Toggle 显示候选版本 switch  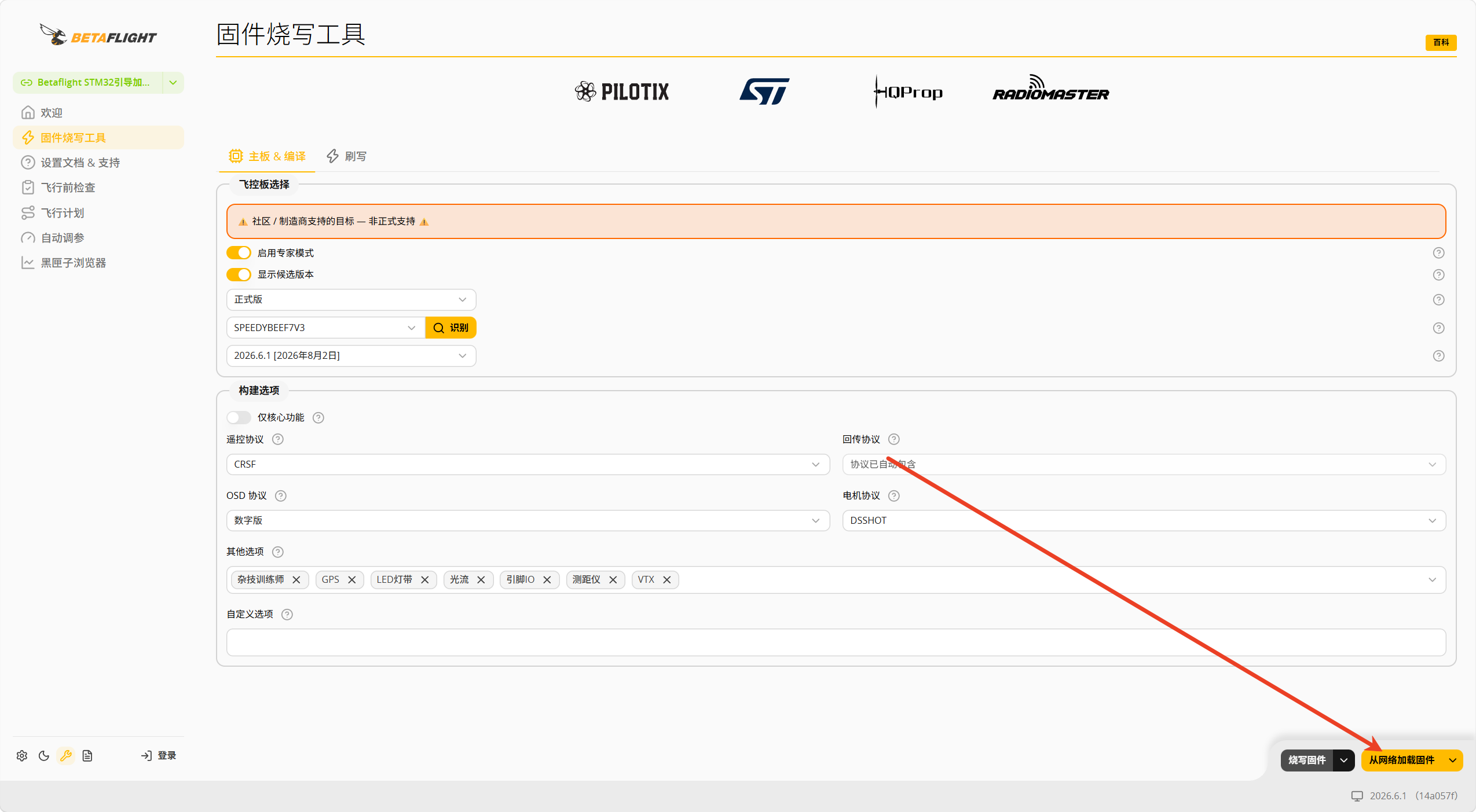pos(239,274)
